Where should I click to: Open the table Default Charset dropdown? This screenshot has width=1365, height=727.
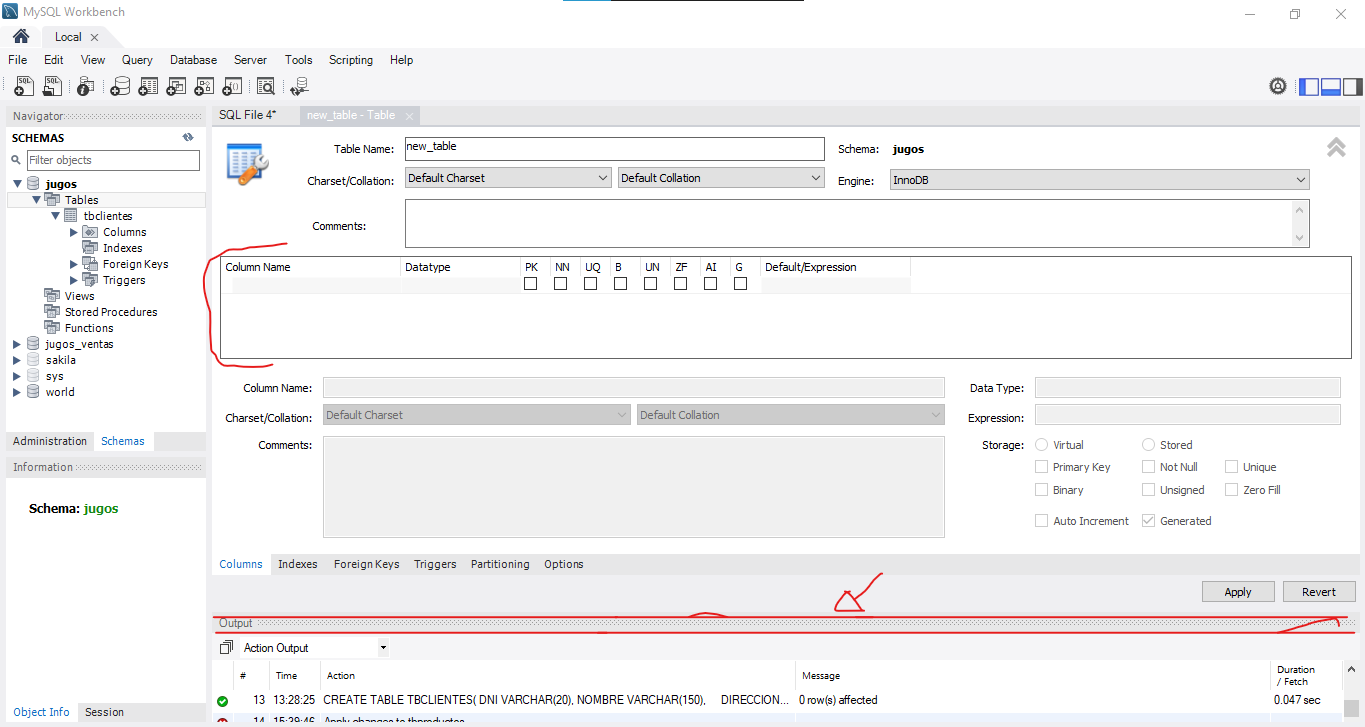[508, 178]
